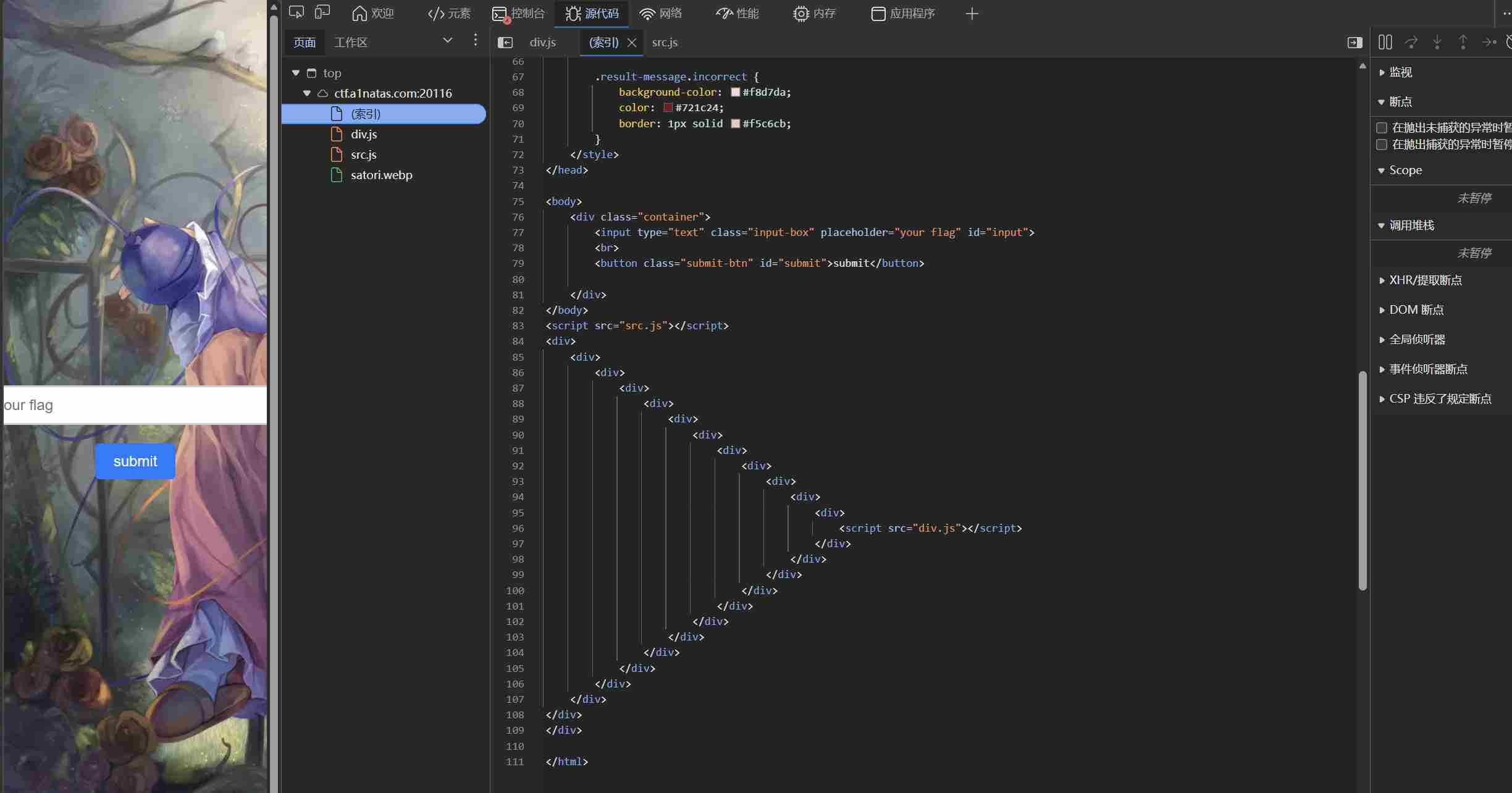Collapse the 断点 breakpoints section

click(1382, 102)
